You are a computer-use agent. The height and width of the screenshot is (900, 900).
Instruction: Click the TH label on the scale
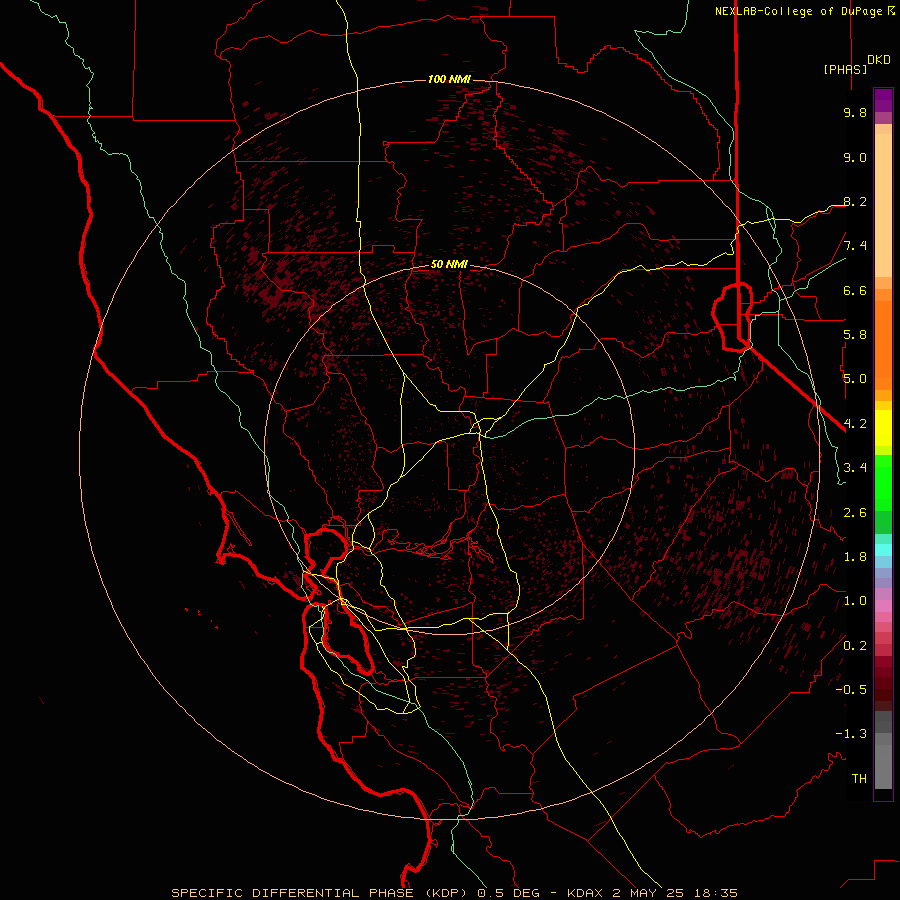point(859,779)
